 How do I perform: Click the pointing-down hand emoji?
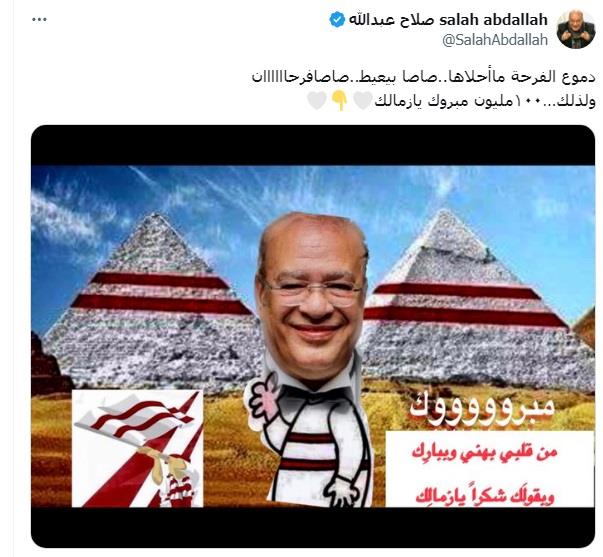340,101
